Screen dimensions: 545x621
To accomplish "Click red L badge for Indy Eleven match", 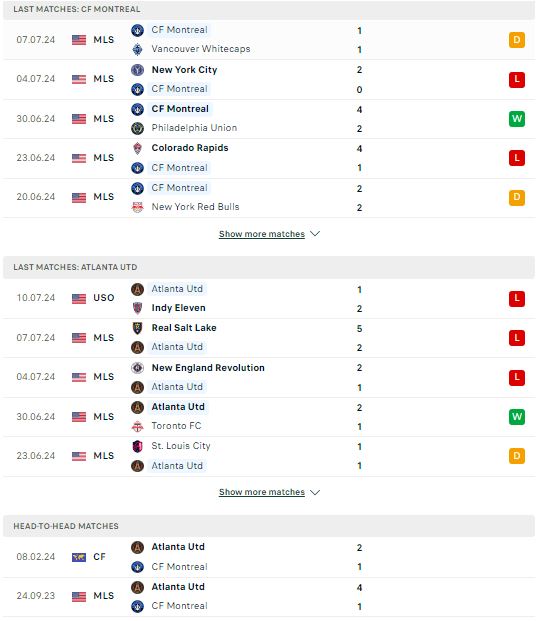I will pyautogui.click(x=517, y=299).
